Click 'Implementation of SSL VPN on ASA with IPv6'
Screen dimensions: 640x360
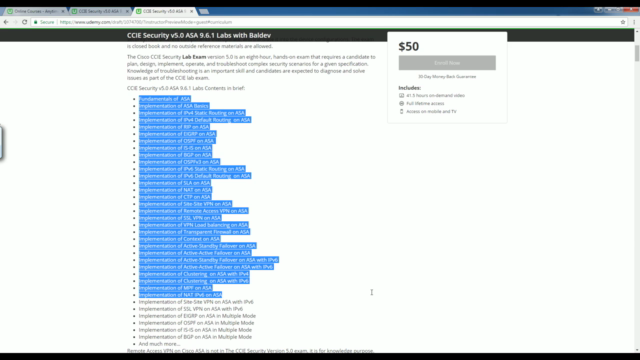[x=191, y=309]
